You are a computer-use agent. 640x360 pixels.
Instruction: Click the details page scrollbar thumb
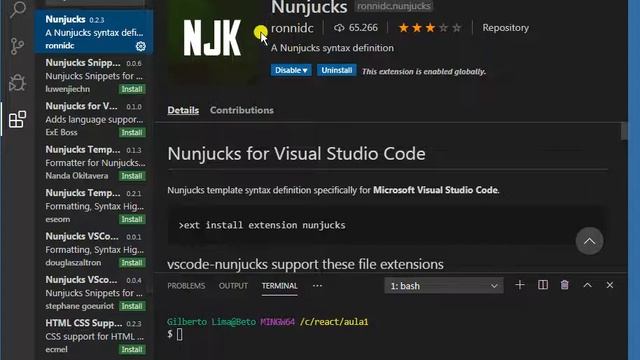pyautogui.click(x=624, y=131)
